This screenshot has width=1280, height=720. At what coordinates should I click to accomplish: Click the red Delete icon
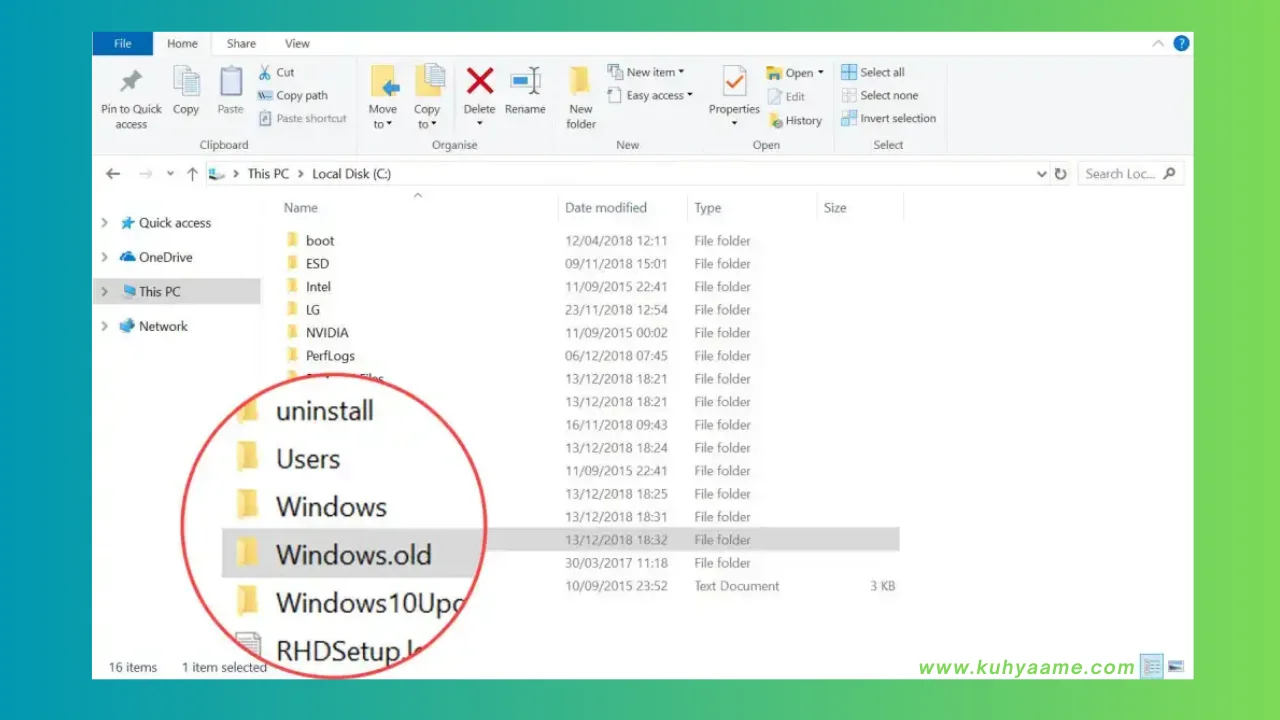(x=480, y=81)
